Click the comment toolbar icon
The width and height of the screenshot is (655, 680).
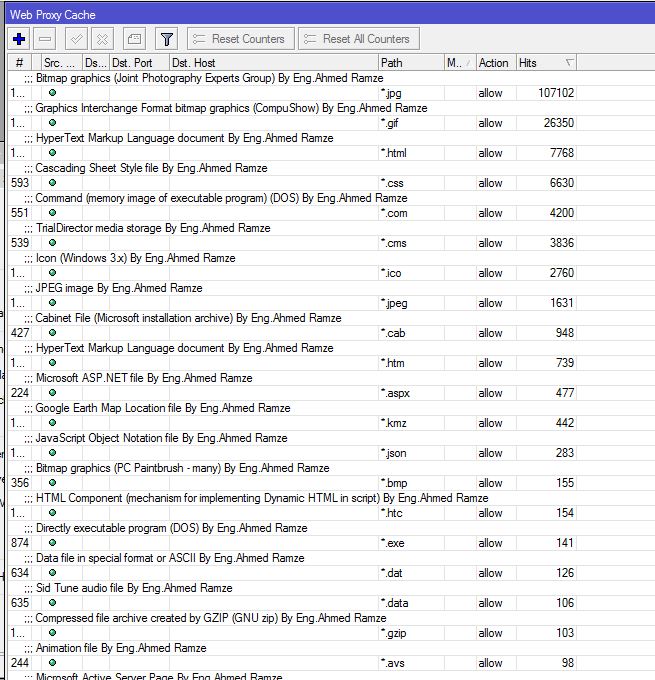click(134, 39)
